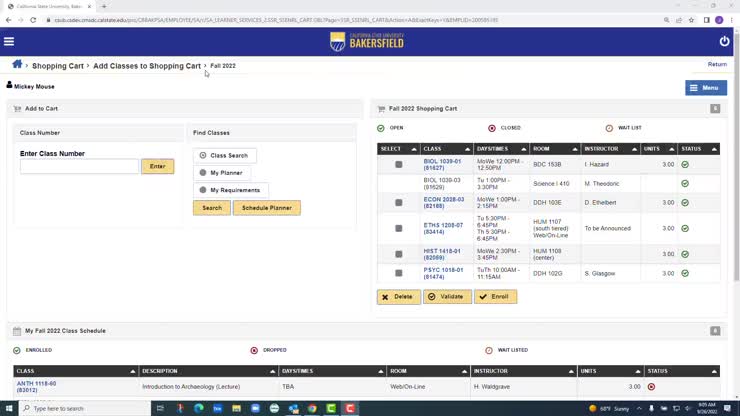Viewport: 740px width, 416px height.
Task: Select the ECON 2028-03 checkbox
Action: [399, 203]
